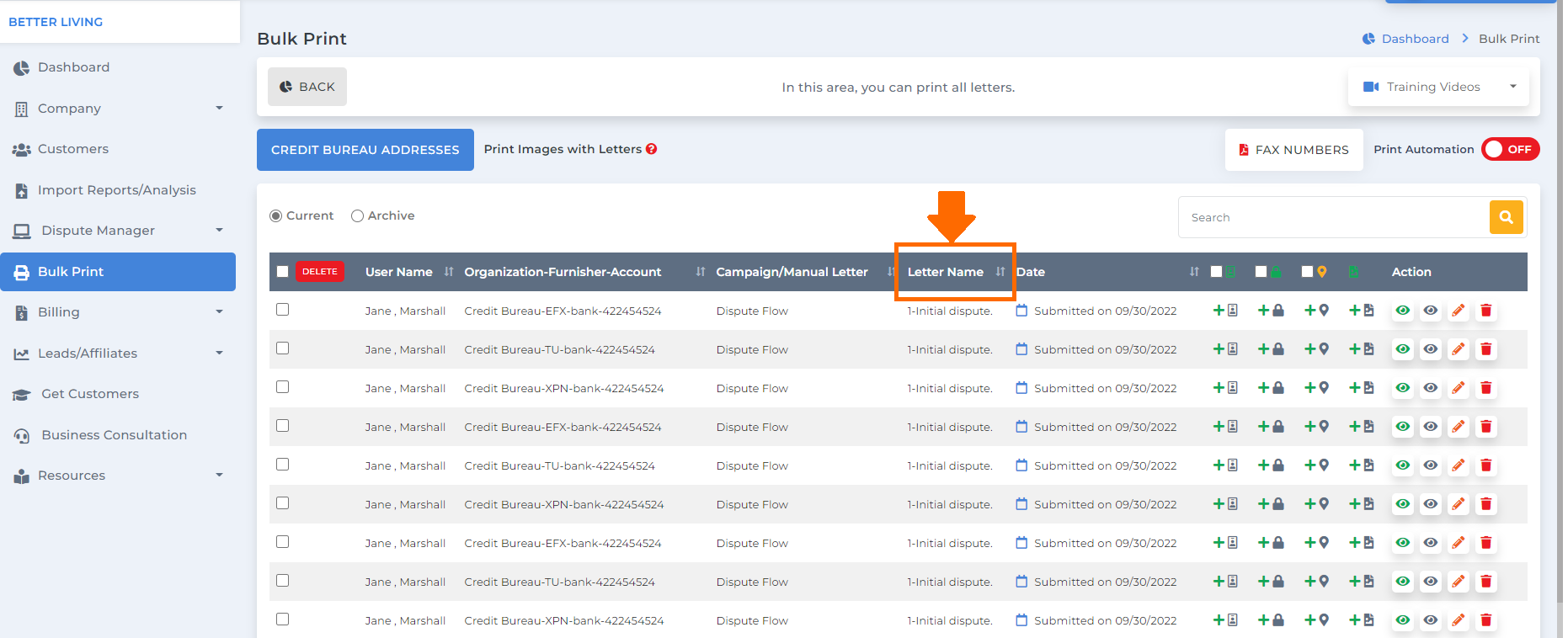This screenshot has width=1568, height=638.
Task: Choose the Archive radio option
Action: (357, 216)
